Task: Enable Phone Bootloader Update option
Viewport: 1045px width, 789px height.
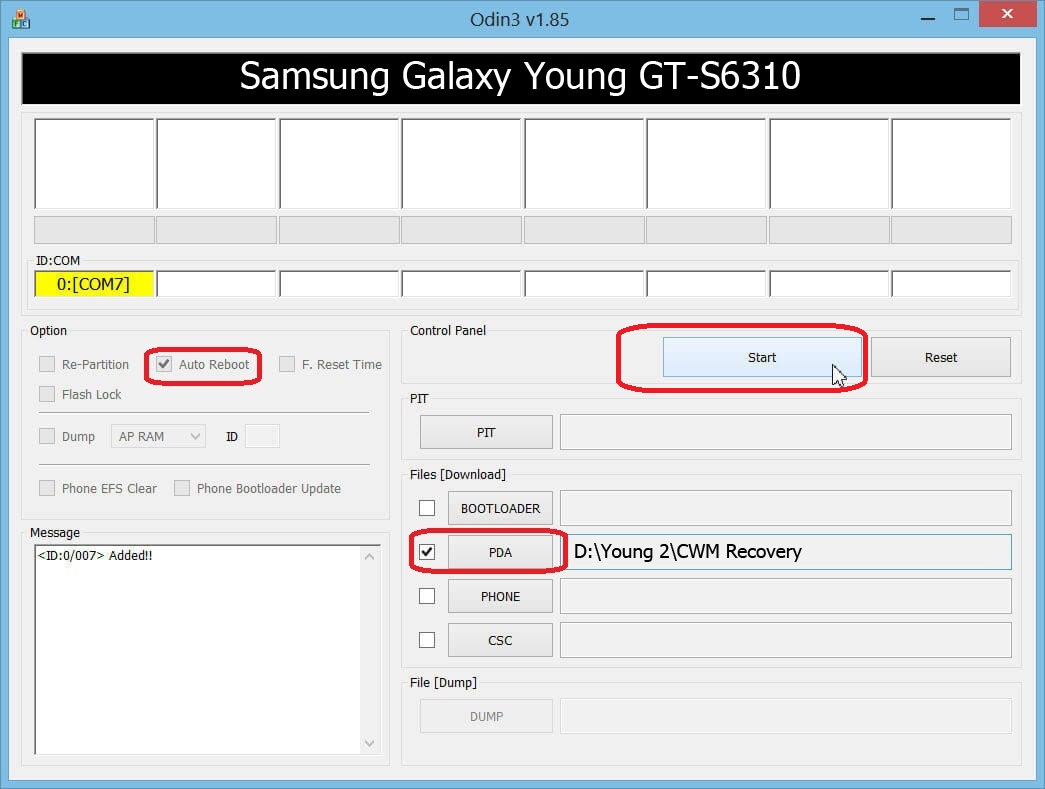Action: pos(181,488)
